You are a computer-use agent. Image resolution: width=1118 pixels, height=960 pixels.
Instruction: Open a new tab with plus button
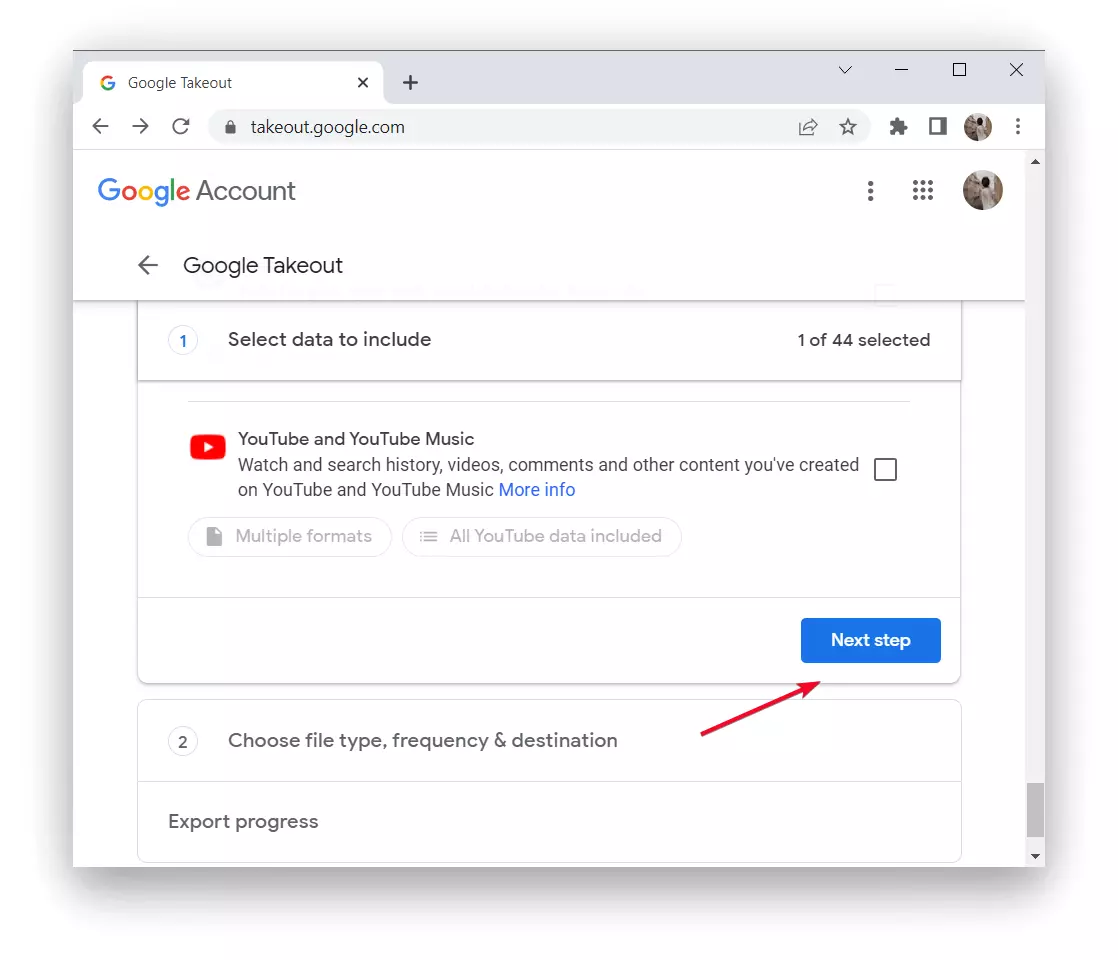(x=410, y=83)
